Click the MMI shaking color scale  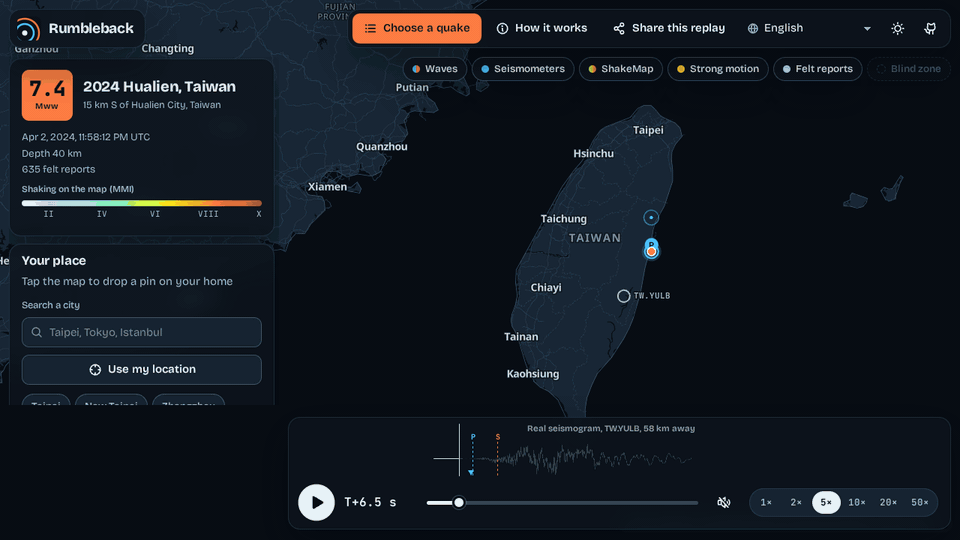pos(141,203)
